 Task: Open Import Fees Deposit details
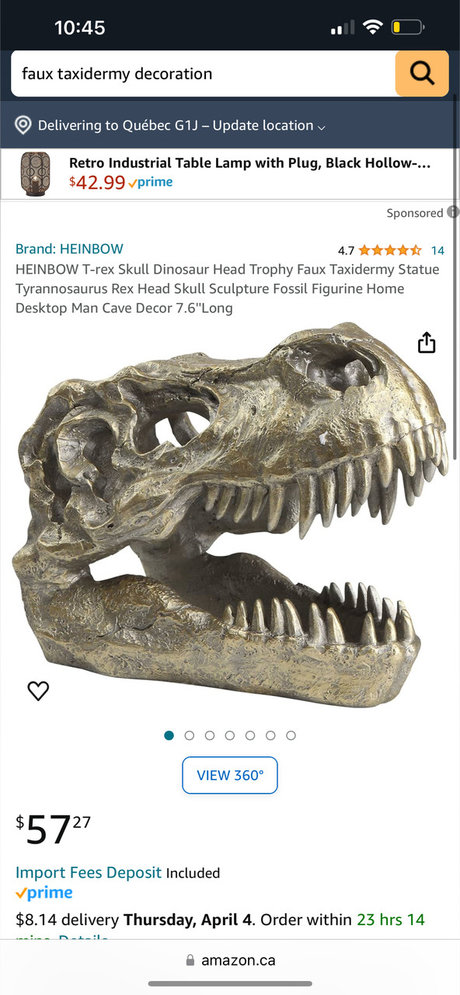88,873
